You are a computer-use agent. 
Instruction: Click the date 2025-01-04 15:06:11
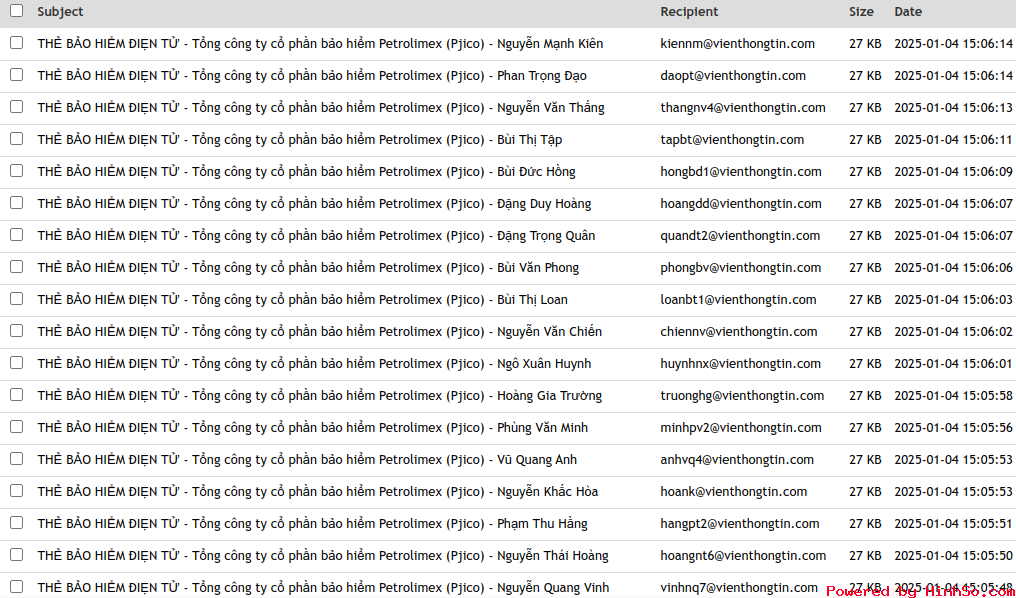click(953, 140)
